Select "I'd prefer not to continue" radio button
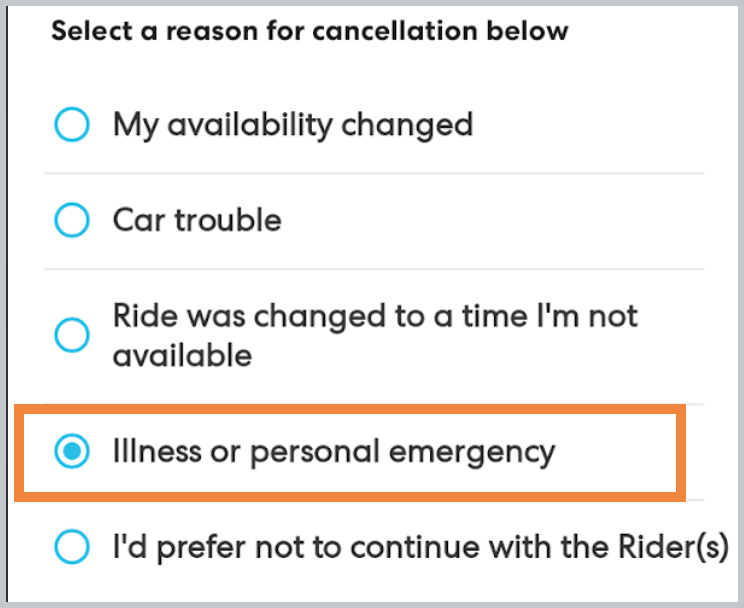The height and width of the screenshot is (608, 744). (x=72, y=547)
